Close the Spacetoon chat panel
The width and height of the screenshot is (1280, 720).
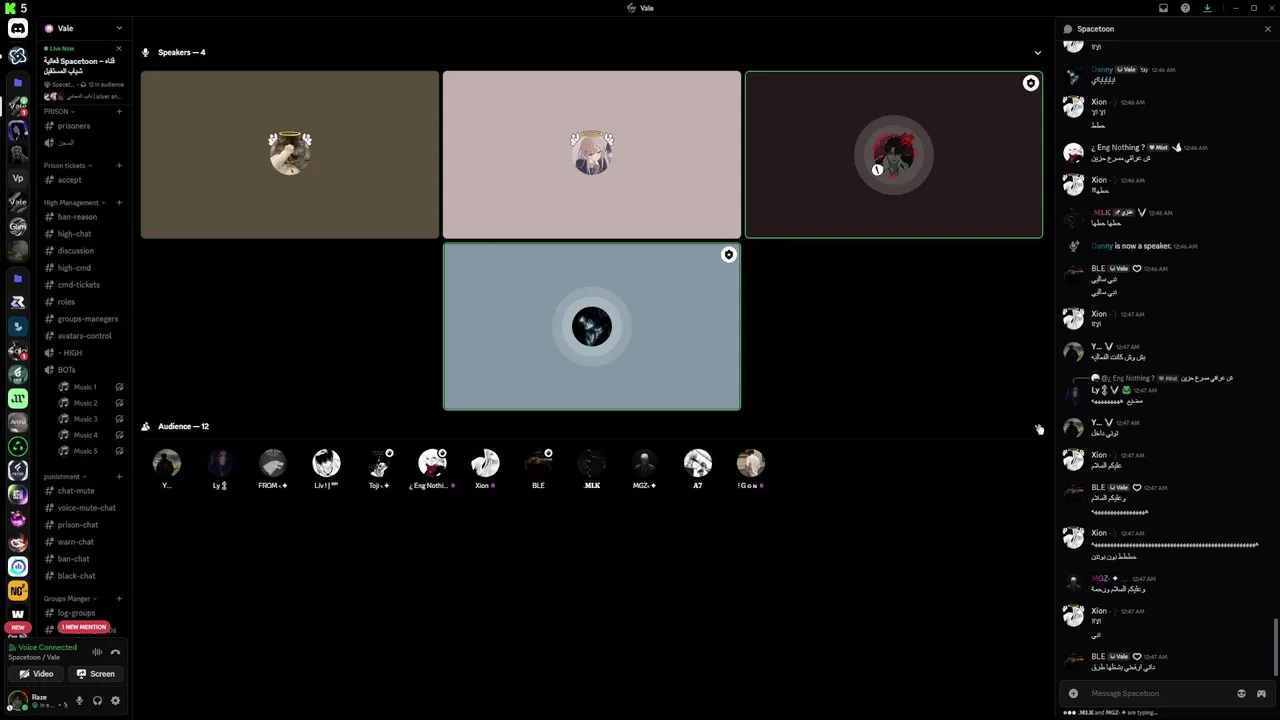(1268, 29)
